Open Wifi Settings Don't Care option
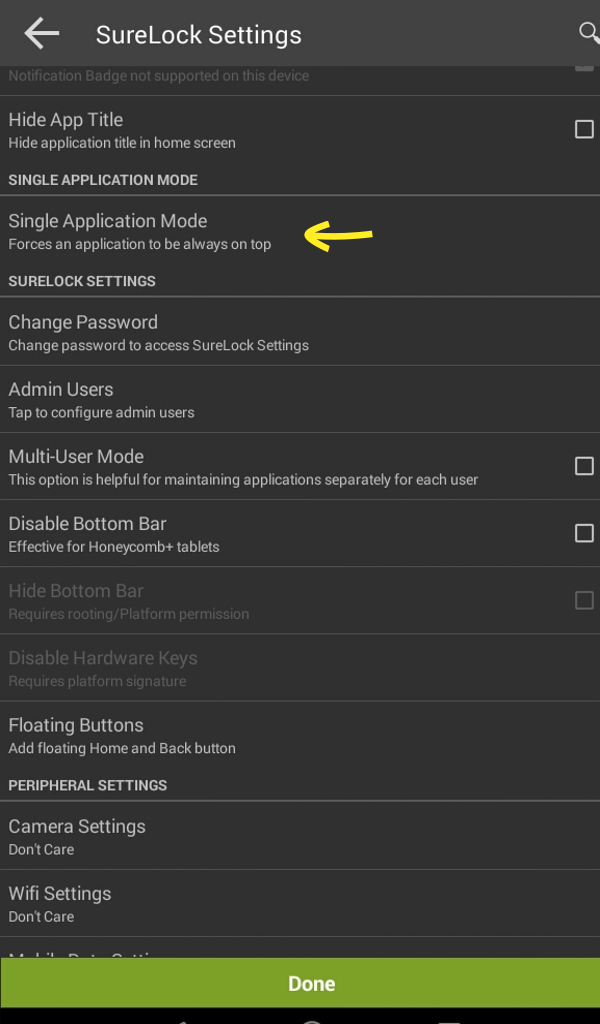The image size is (600, 1024). [300, 903]
